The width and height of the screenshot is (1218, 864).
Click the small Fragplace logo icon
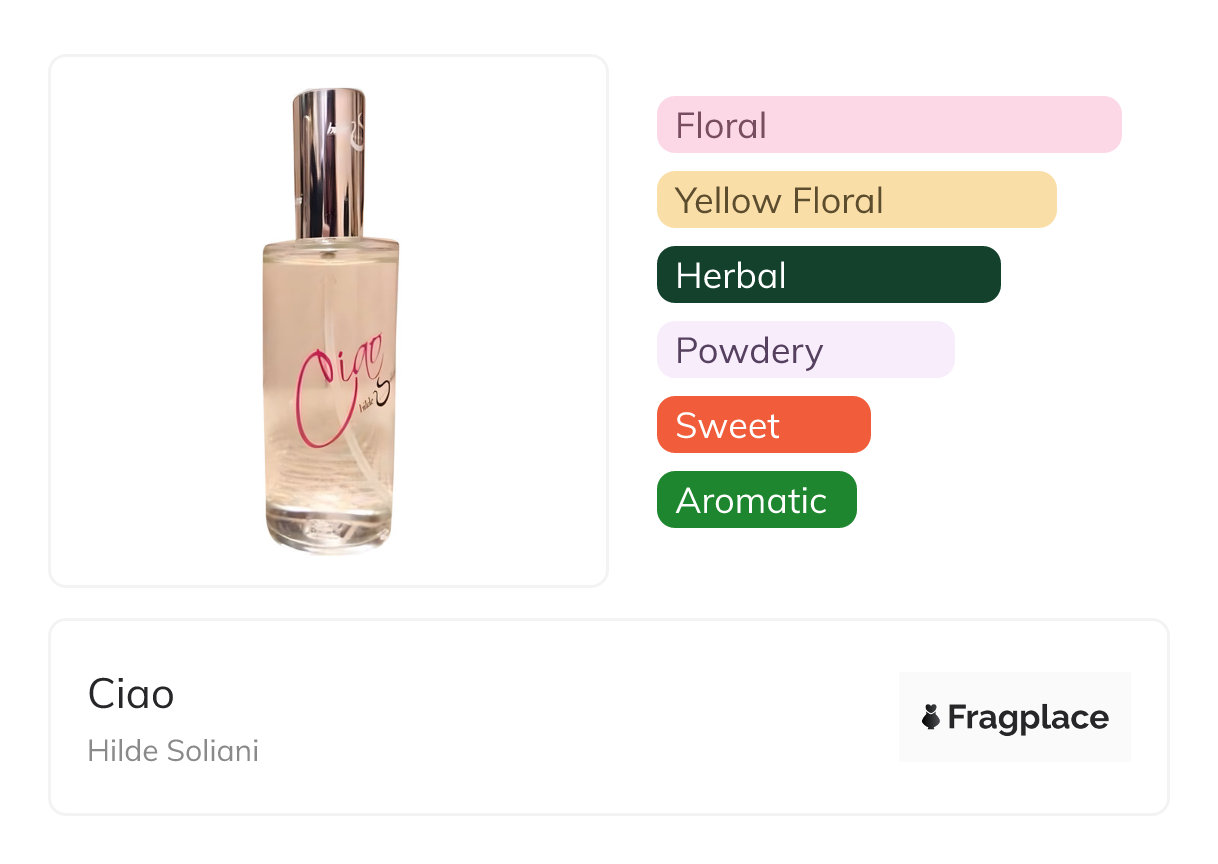[931, 717]
